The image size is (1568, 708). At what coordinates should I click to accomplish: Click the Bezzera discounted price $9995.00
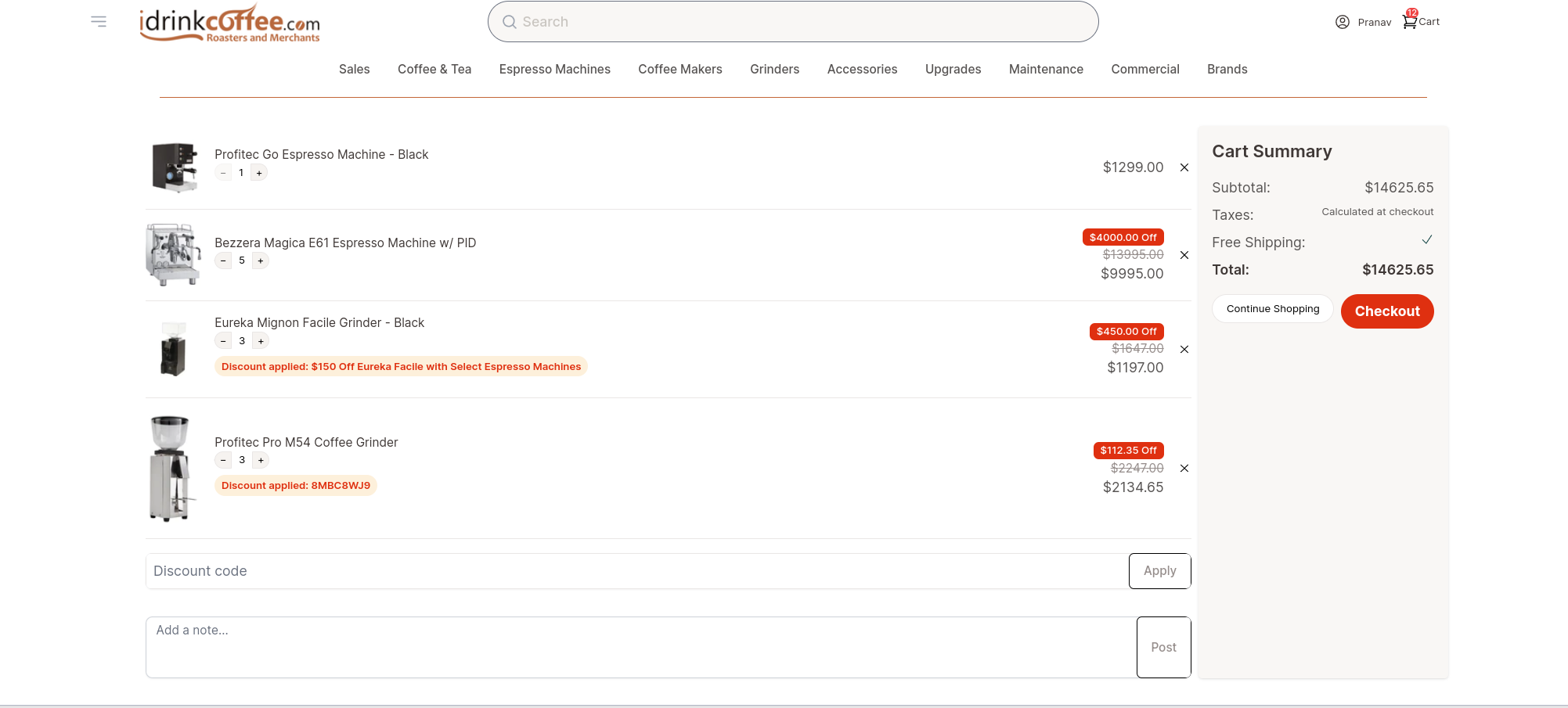click(x=1132, y=274)
